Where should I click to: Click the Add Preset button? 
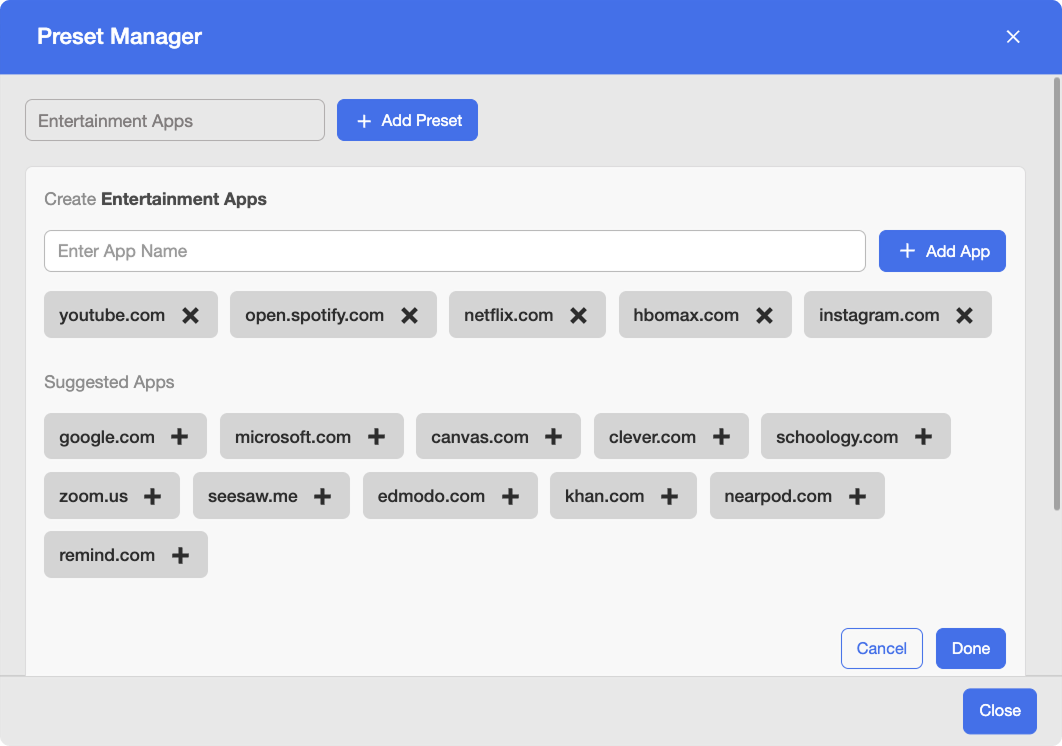pos(407,120)
